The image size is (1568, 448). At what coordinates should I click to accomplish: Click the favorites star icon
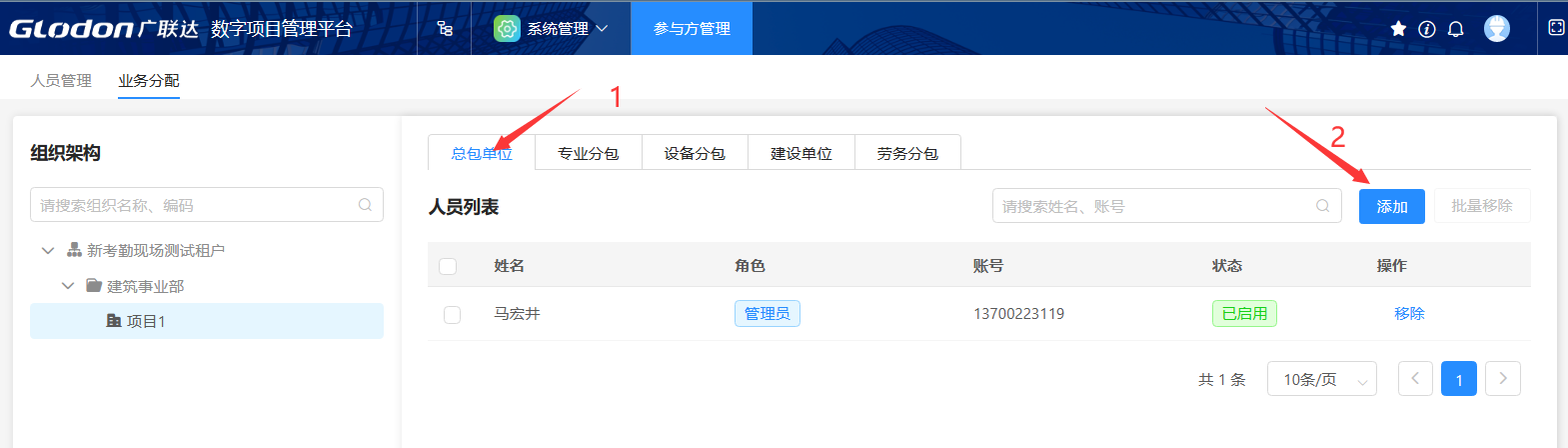pyautogui.click(x=1398, y=29)
